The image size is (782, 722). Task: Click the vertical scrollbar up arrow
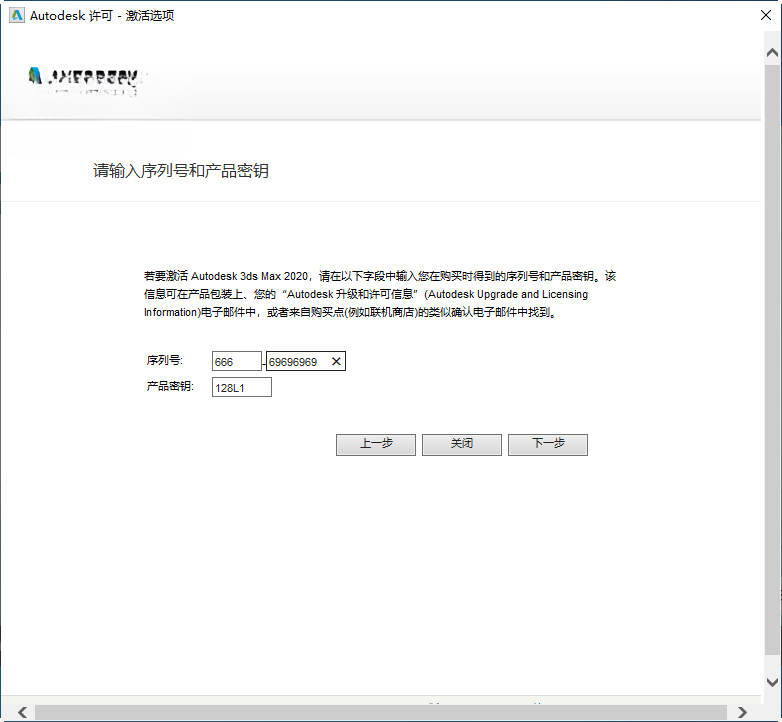[x=772, y=52]
